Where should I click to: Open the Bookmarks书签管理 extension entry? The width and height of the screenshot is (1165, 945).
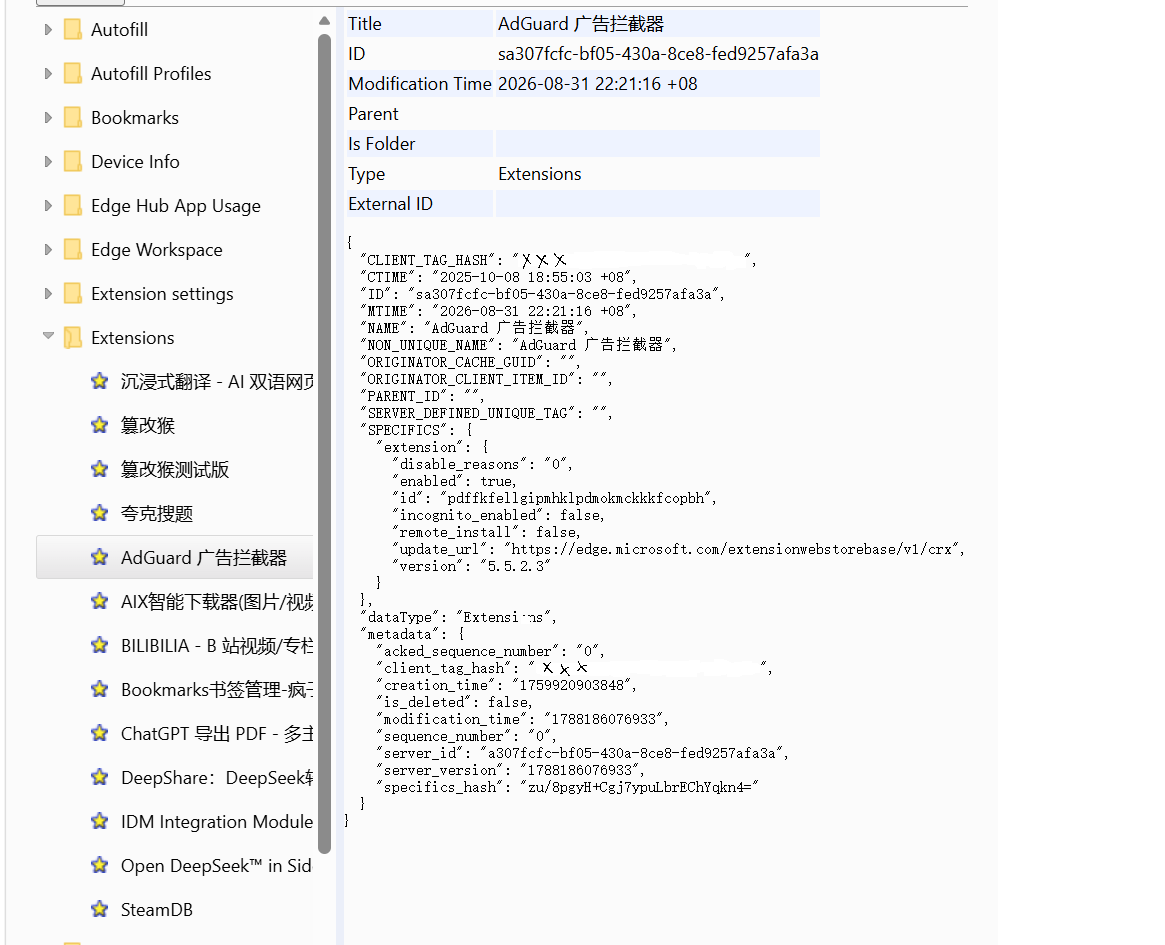[217, 689]
